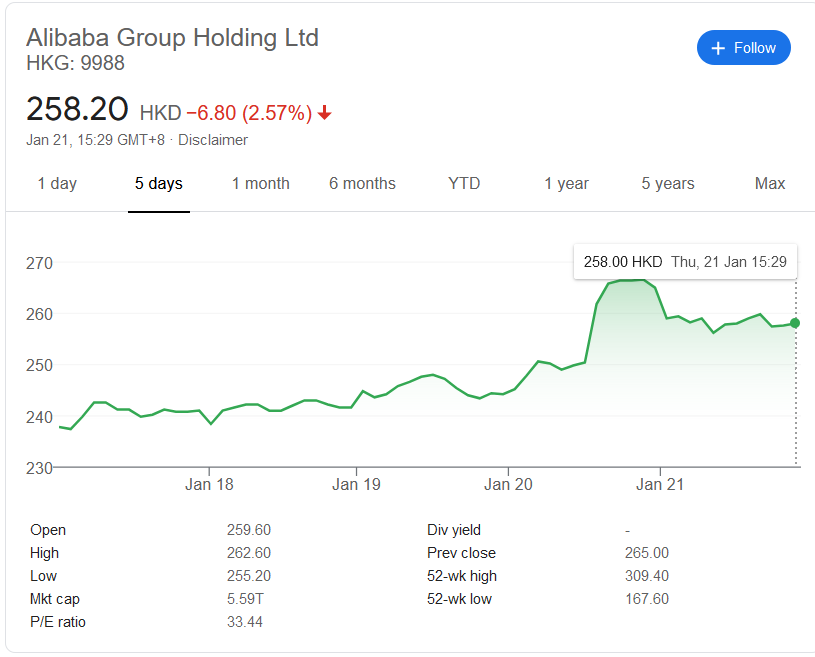815x657 pixels.
Task: Click the HKG: 9988 ticker text
Action: coord(75,63)
